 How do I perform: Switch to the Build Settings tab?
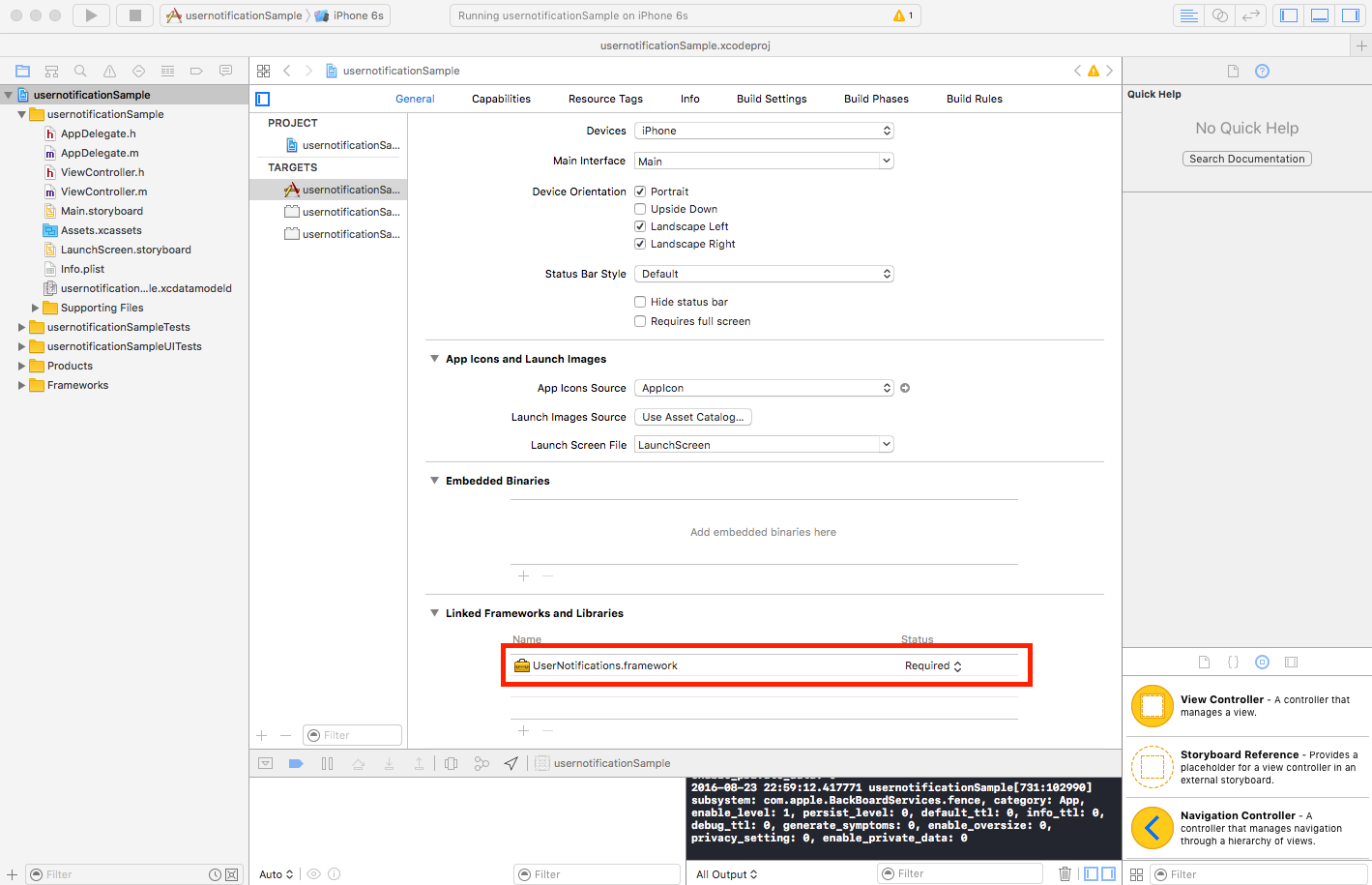point(772,99)
